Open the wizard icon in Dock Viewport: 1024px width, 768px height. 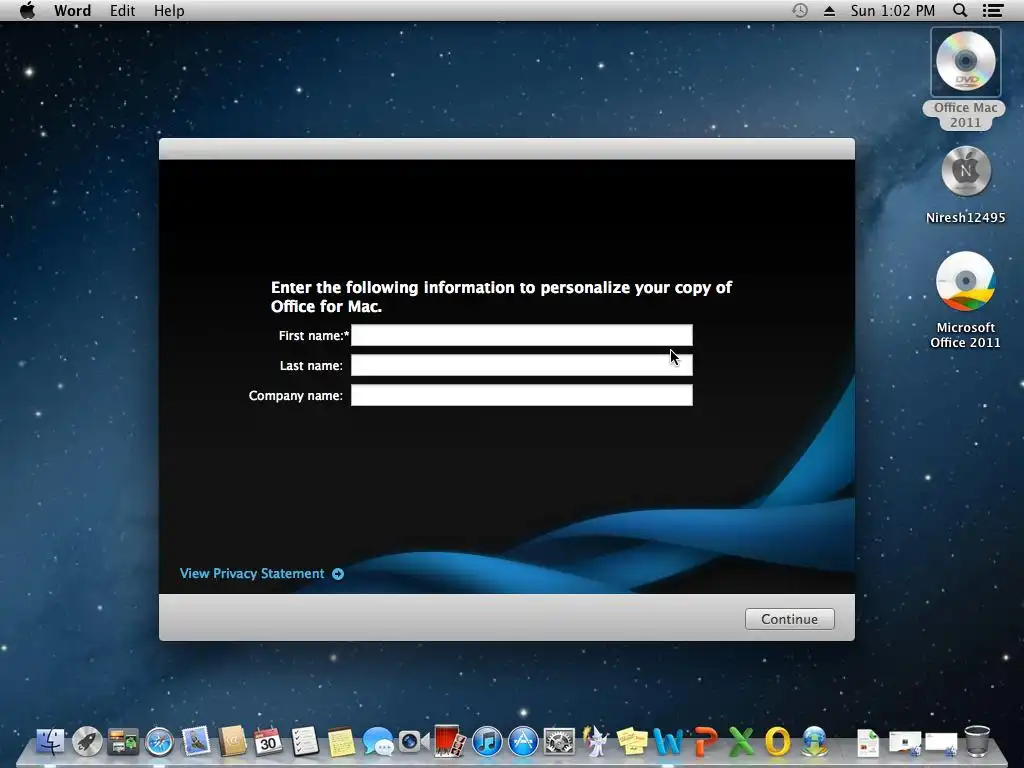click(x=595, y=742)
